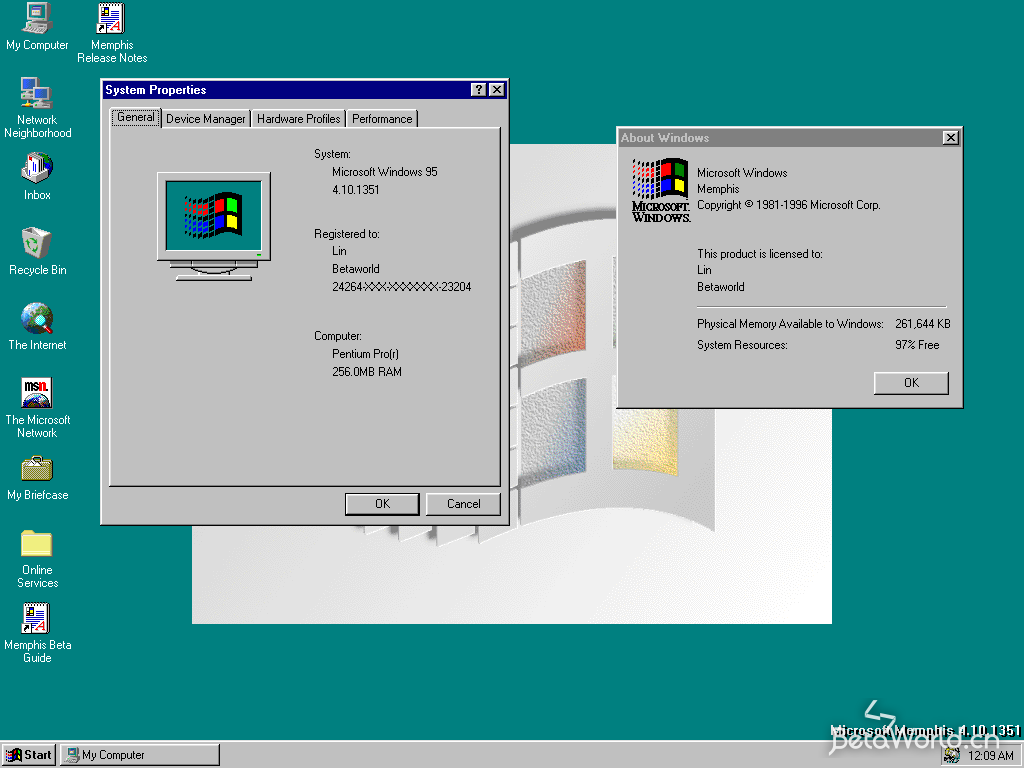Cancel the System Properties dialog
1024x768 pixels.
click(463, 504)
